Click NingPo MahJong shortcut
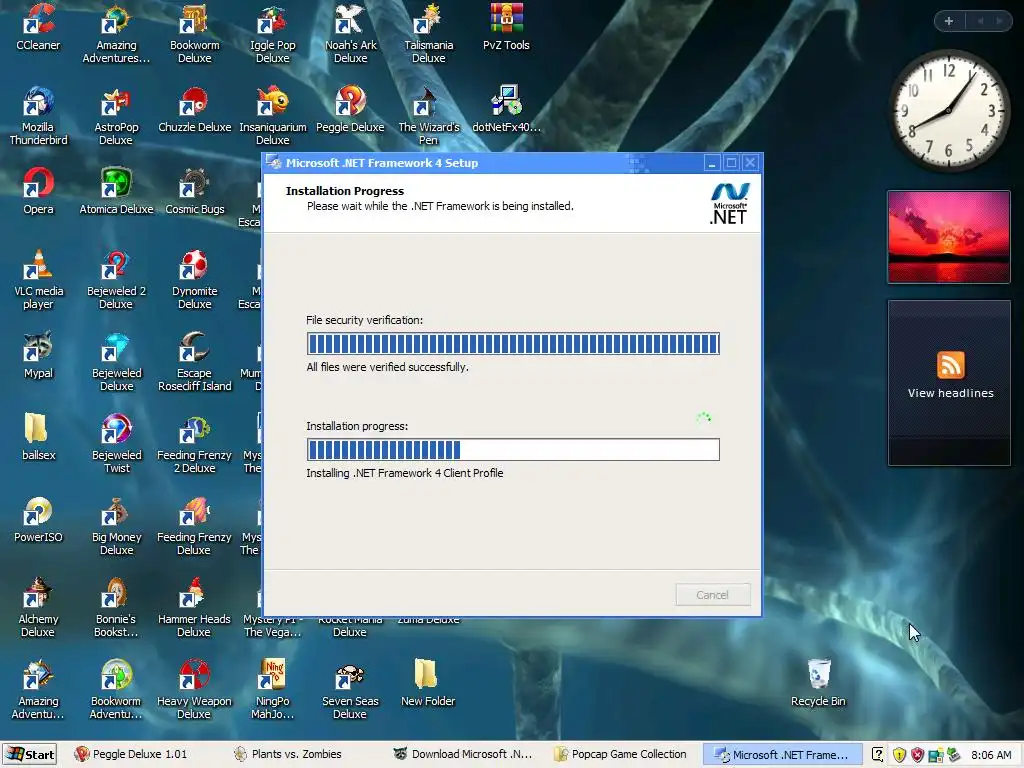Screen dimensions: 1024x768 tap(272, 676)
